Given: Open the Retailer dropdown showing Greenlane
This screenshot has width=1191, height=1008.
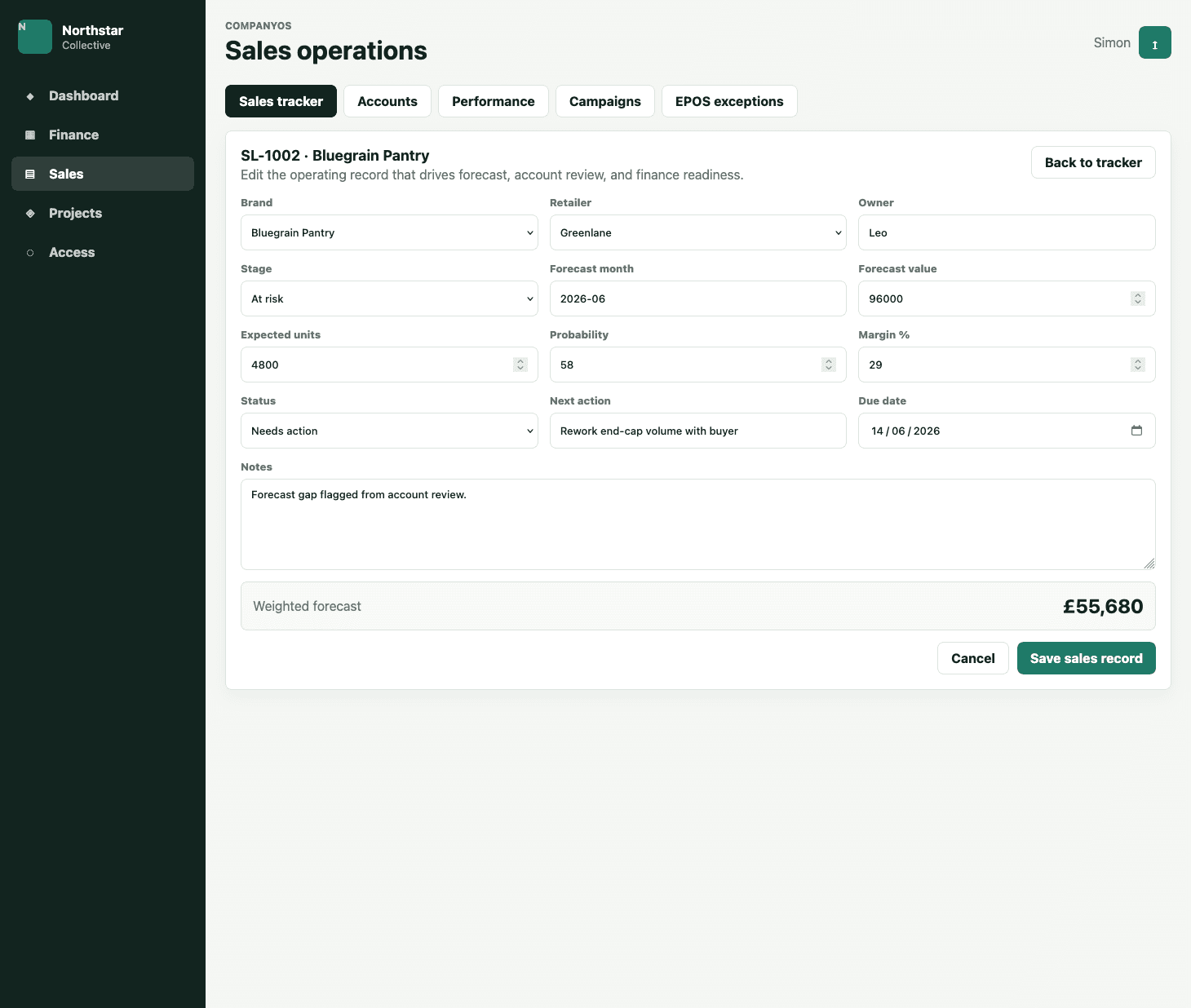Looking at the screenshot, I should tap(698, 232).
